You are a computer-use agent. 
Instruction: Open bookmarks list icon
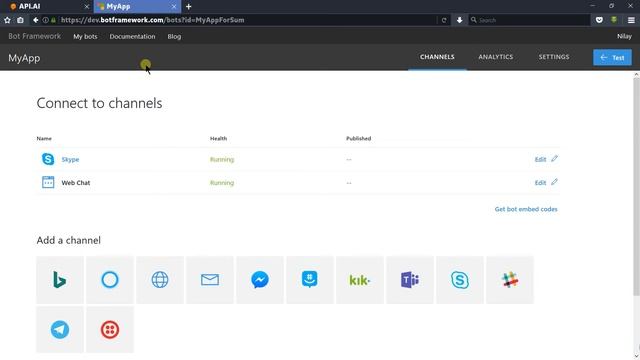click(x=20, y=20)
